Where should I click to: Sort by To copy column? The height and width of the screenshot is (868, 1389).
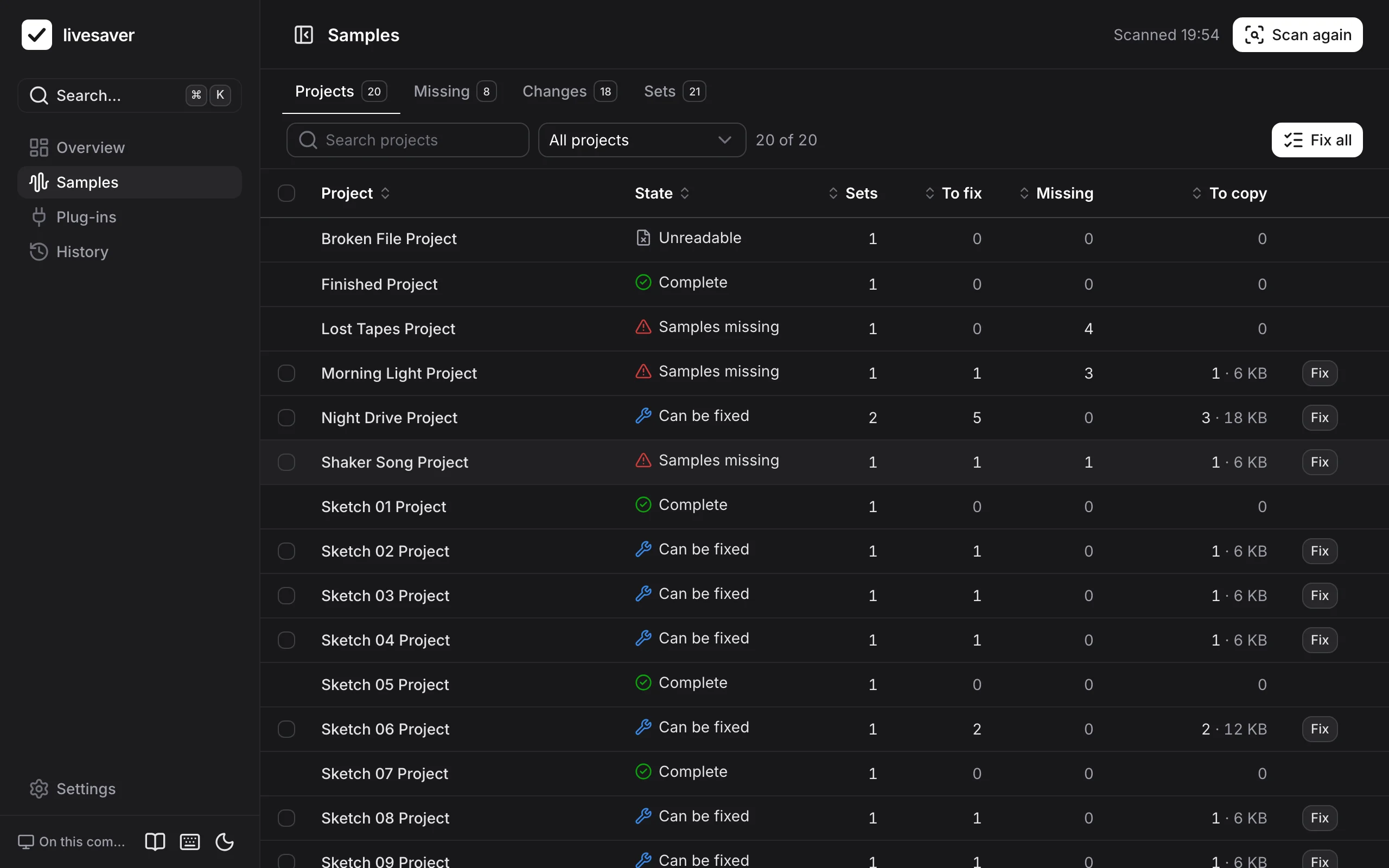1229,194
